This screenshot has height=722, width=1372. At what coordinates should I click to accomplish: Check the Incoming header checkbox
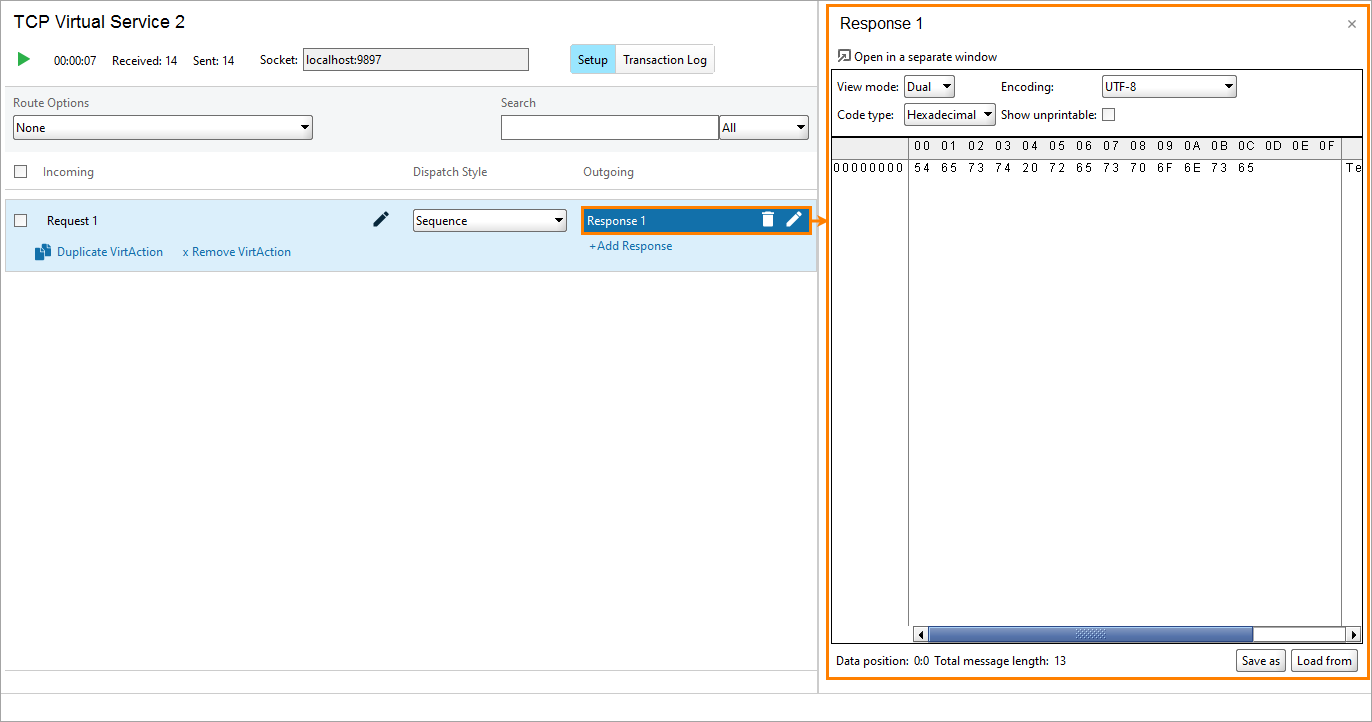[x=19, y=171]
